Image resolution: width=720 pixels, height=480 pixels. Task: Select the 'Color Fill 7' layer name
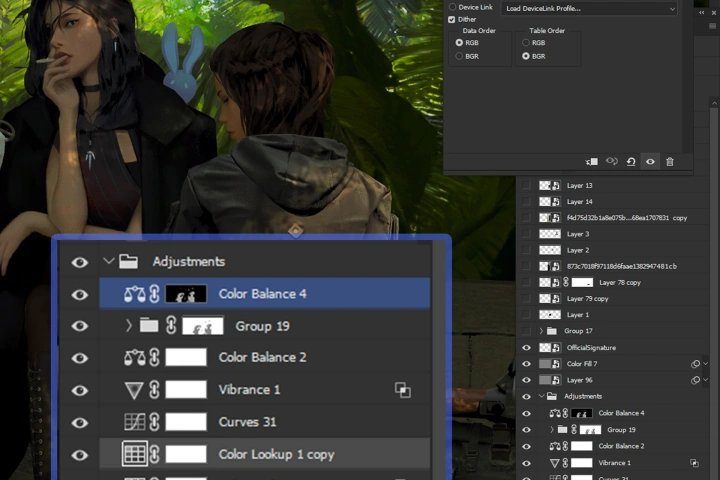point(582,364)
